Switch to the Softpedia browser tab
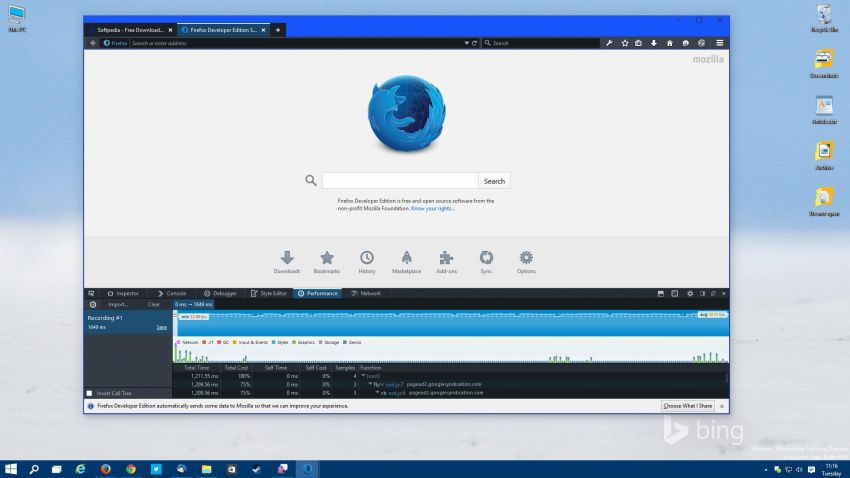This screenshot has height=478, width=850. (129, 30)
